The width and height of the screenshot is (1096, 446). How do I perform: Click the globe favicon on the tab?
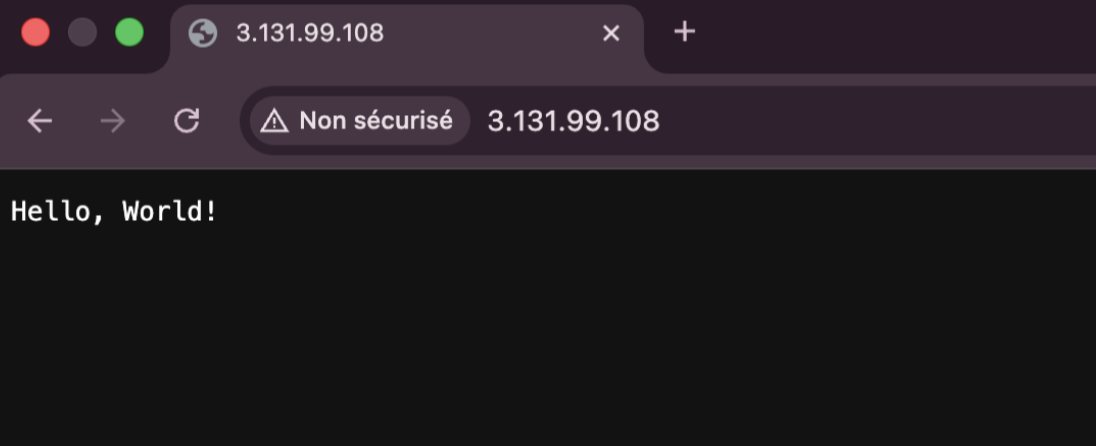tap(203, 33)
